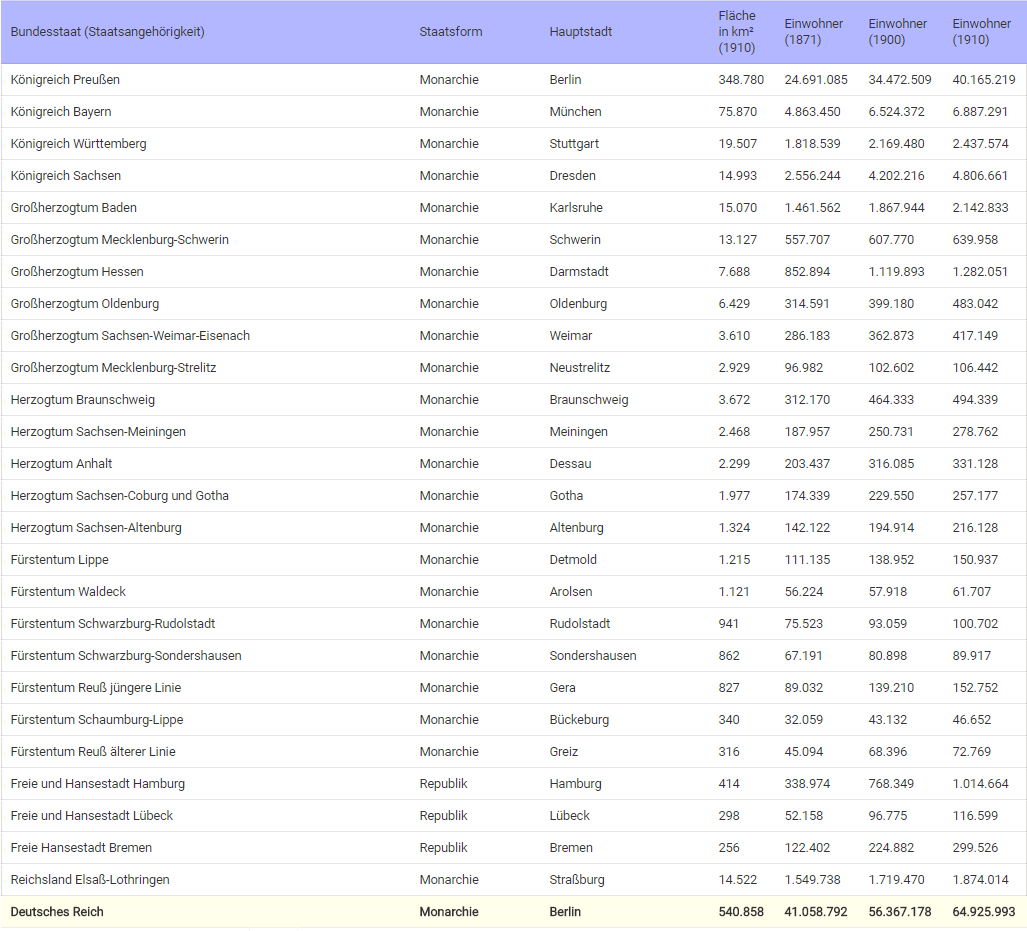This screenshot has width=1027, height=931.
Task: Click the total 1900 population 56.367.178
Action: tap(899, 912)
